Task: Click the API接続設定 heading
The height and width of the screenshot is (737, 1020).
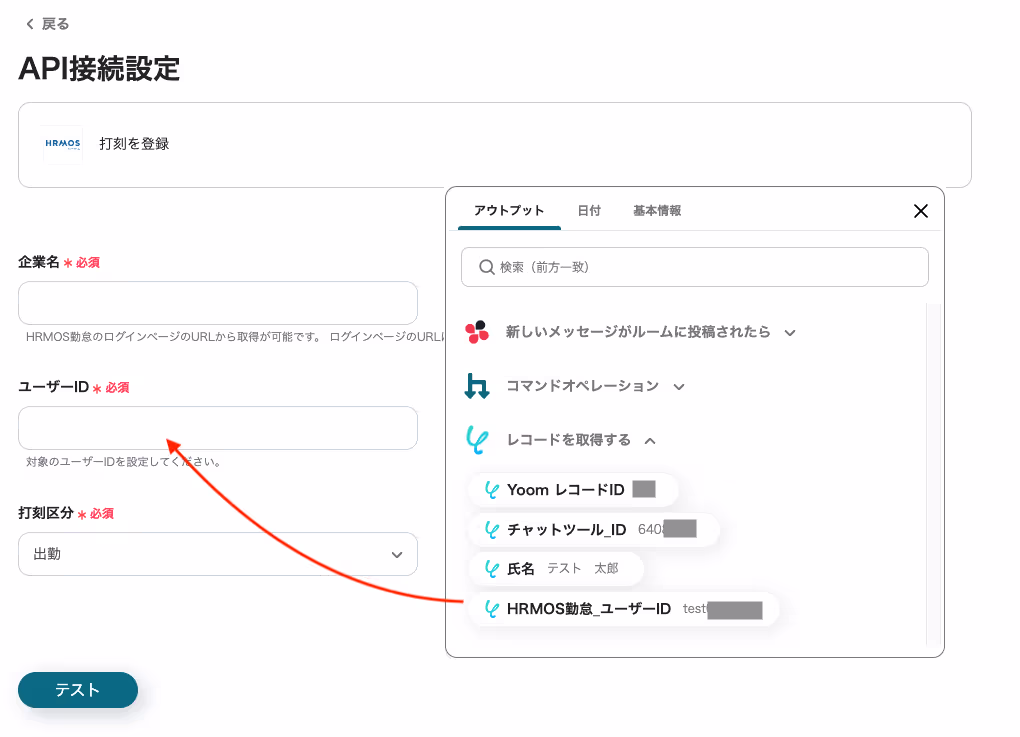Action: tap(100, 68)
